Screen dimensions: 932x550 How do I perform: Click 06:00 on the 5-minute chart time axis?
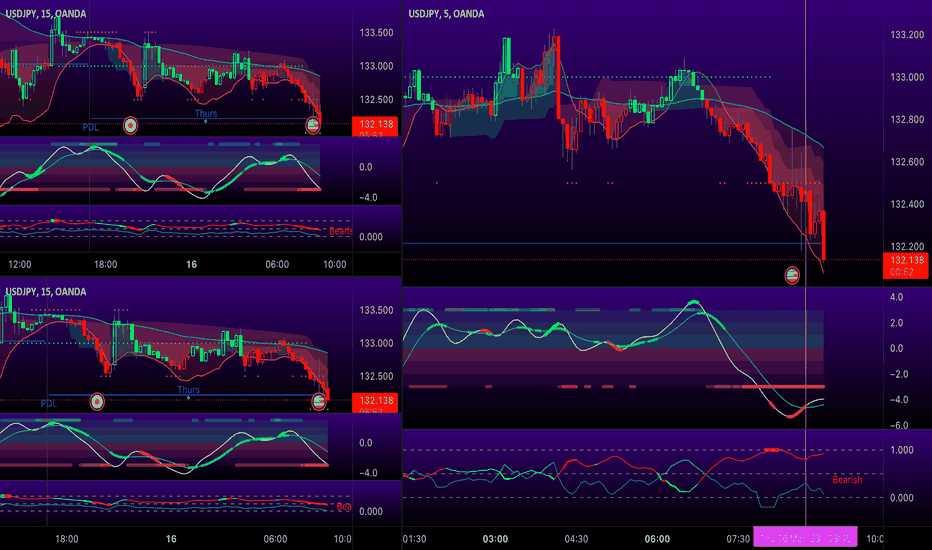pyautogui.click(x=657, y=539)
